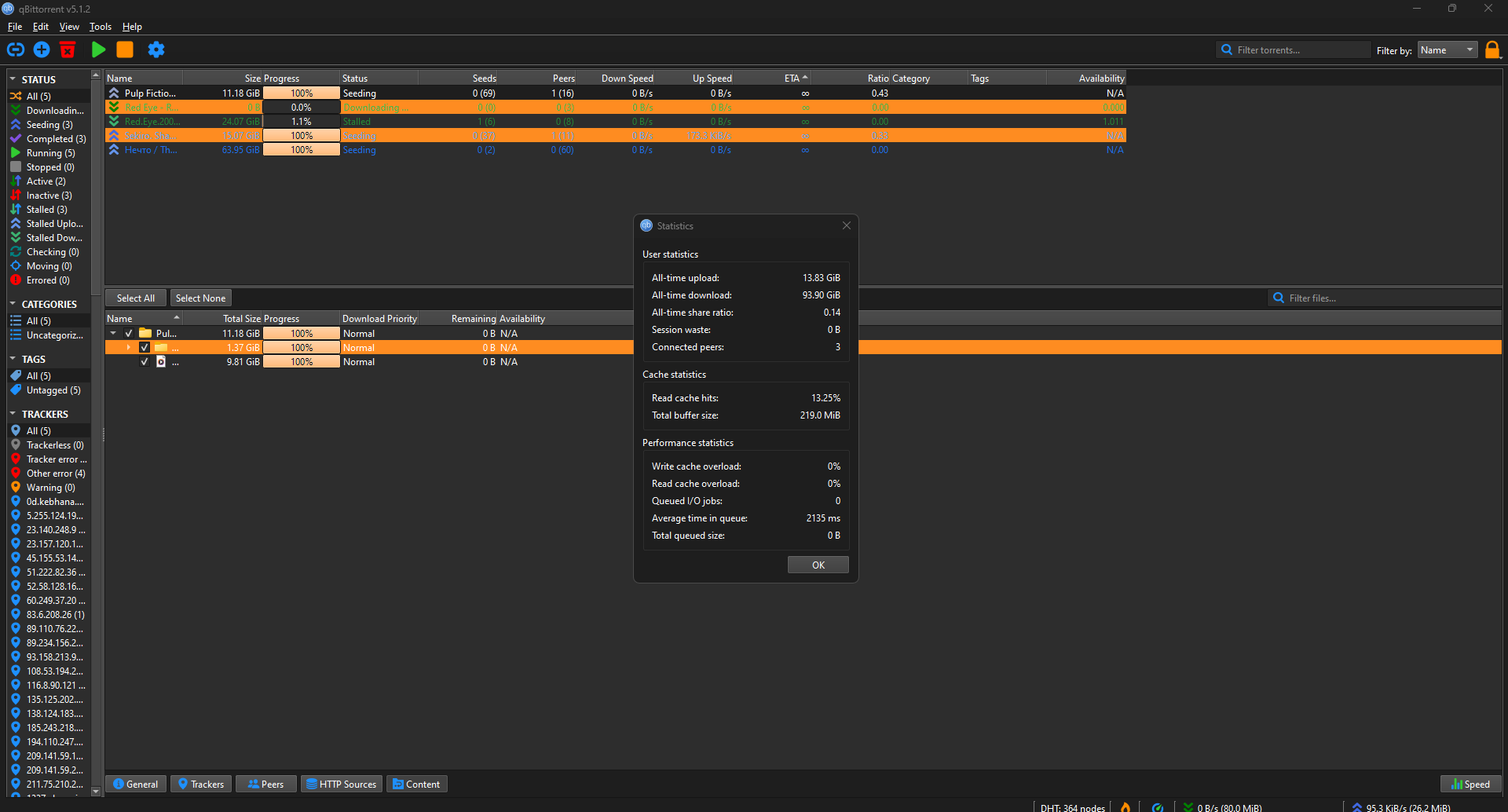Click the Add Torrent File plus icon
Image resolution: width=1508 pixels, height=812 pixels.
click(x=42, y=49)
